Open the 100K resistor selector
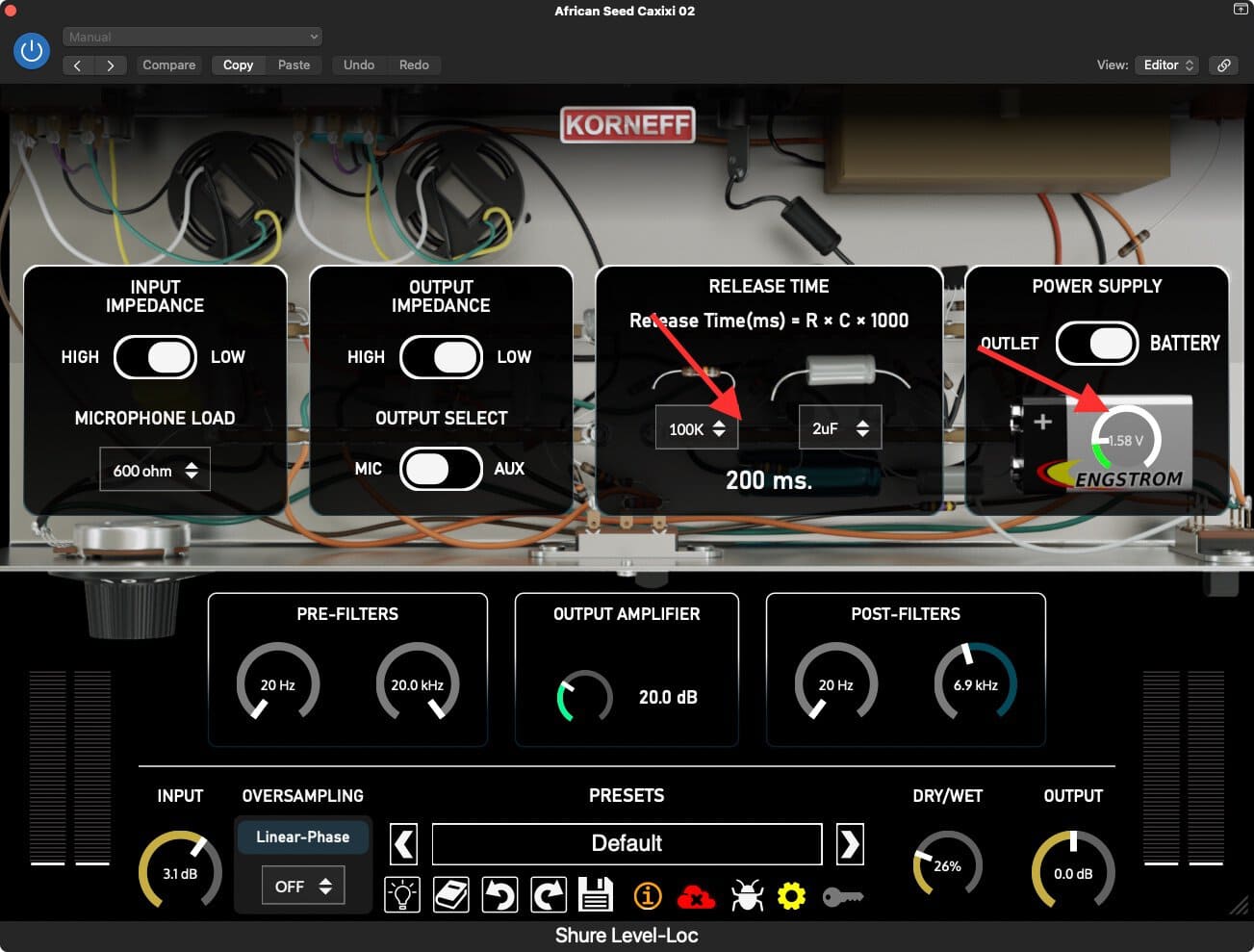Image resolution: width=1254 pixels, height=952 pixels. [x=697, y=428]
